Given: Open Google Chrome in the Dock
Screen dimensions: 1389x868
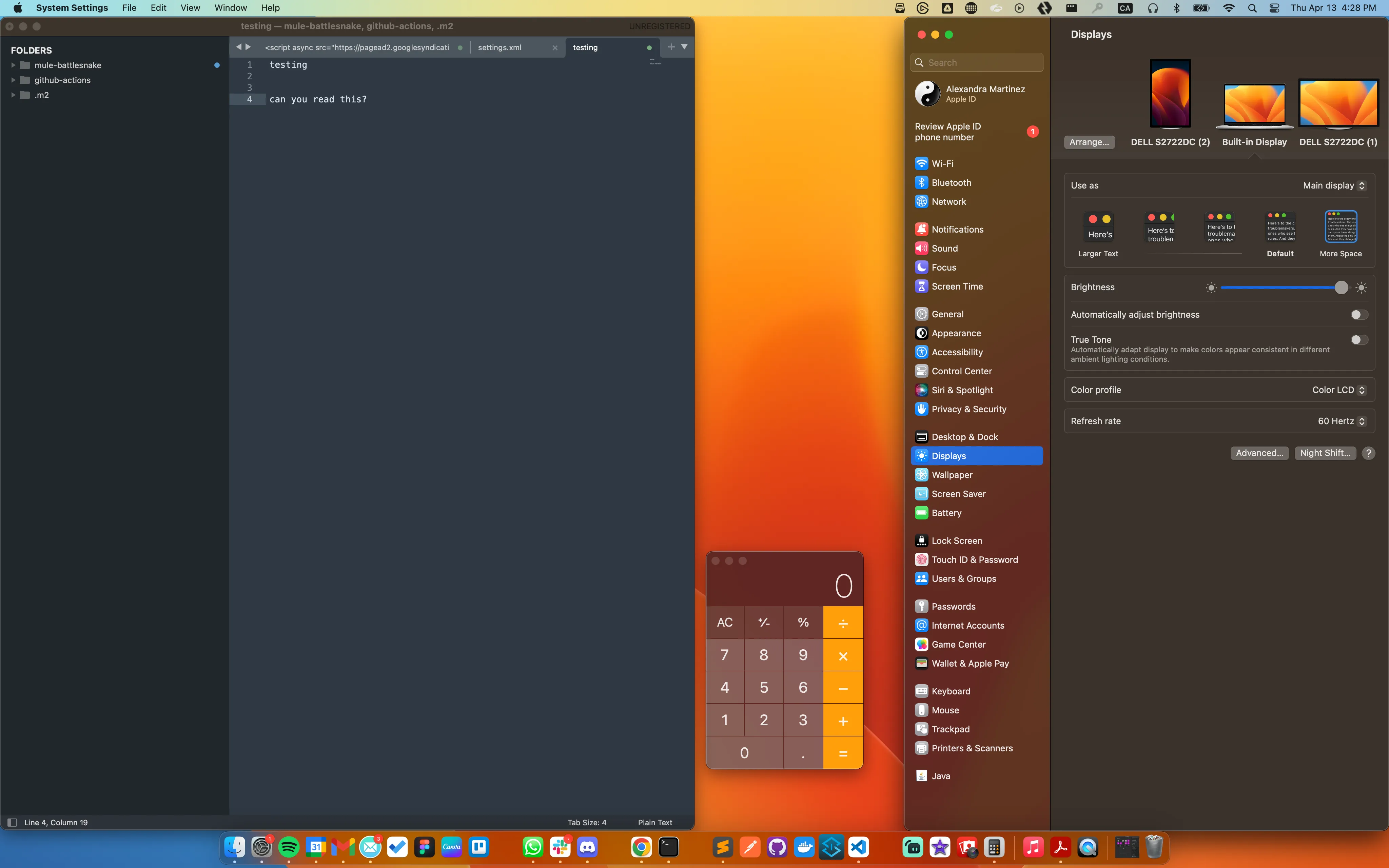Looking at the screenshot, I should pyautogui.click(x=641, y=847).
